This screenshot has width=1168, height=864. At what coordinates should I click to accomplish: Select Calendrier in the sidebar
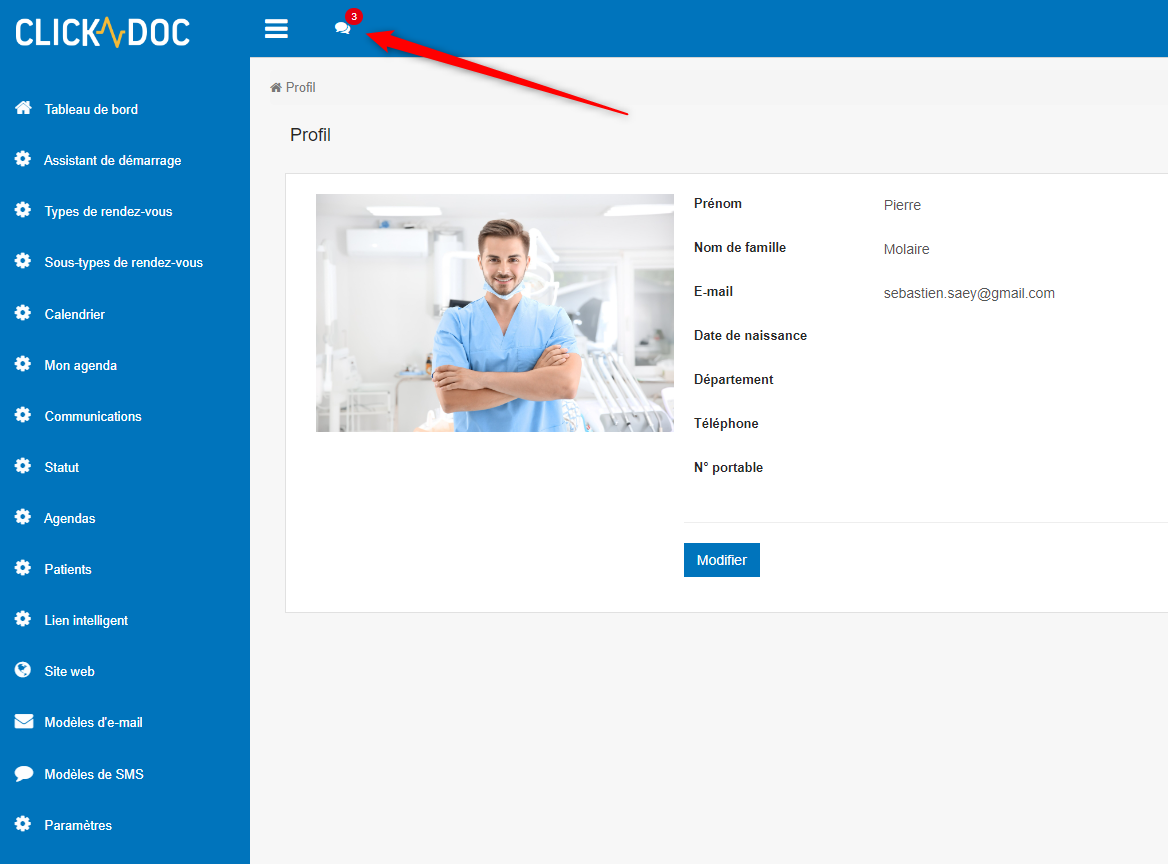coord(74,314)
